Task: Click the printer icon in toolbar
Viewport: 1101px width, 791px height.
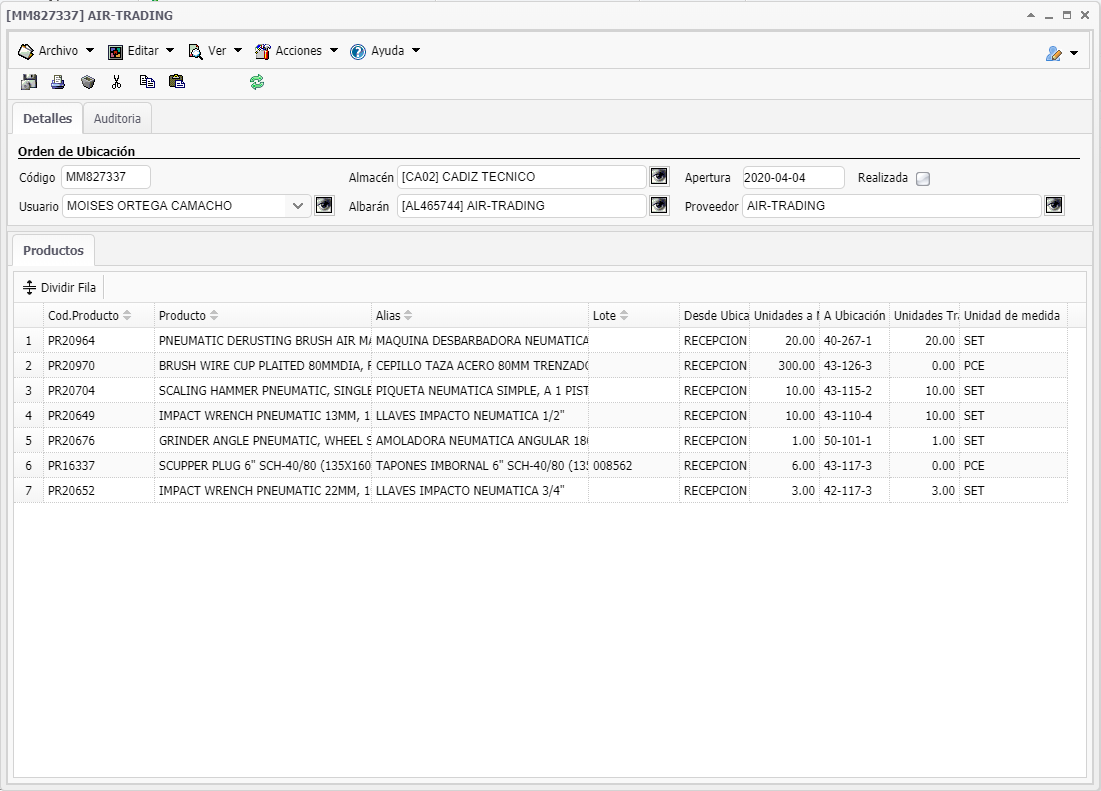Action: [58, 83]
